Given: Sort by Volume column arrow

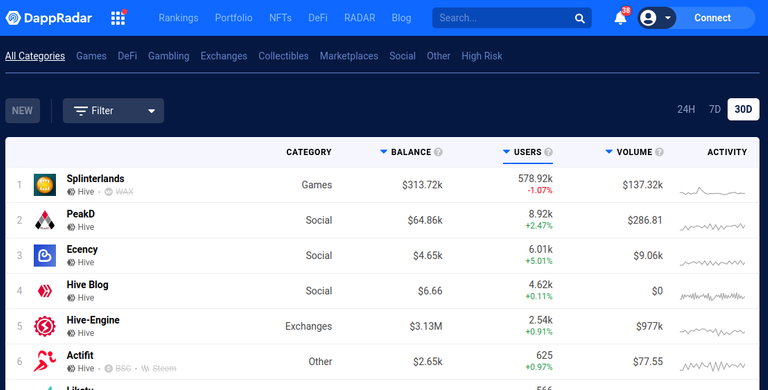Looking at the screenshot, I should (609, 152).
